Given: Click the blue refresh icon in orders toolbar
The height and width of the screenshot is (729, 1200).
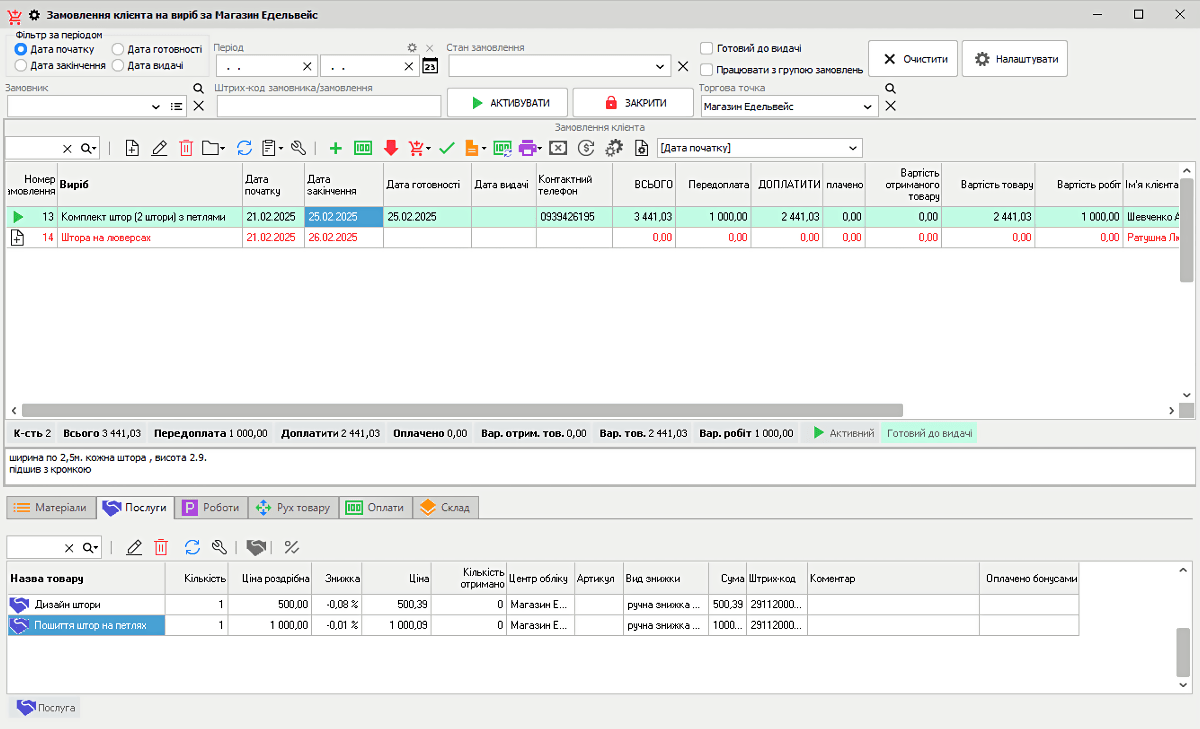Looking at the screenshot, I should pyautogui.click(x=244, y=148).
